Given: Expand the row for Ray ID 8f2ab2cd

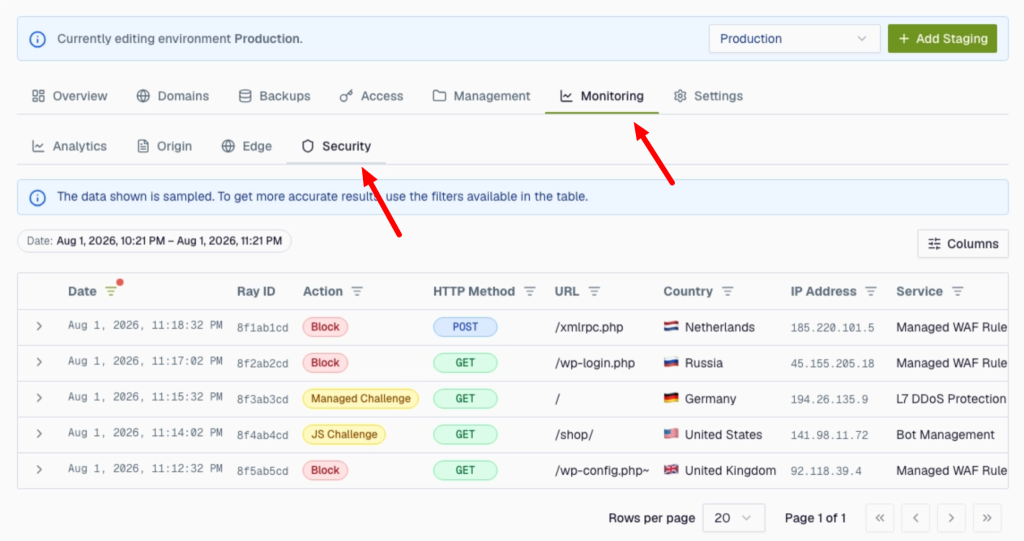Looking at the screenshot, I should point(39,362).
